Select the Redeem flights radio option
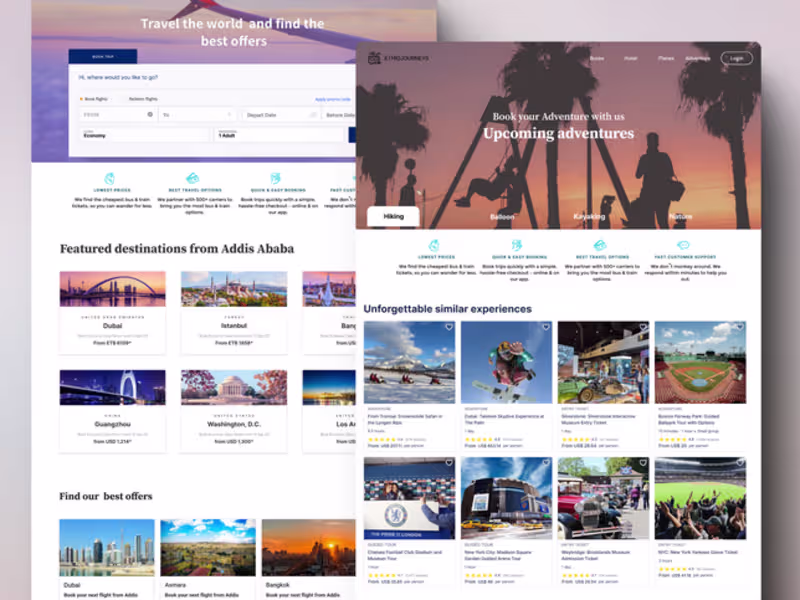The image size is (800, 600). 140,99
